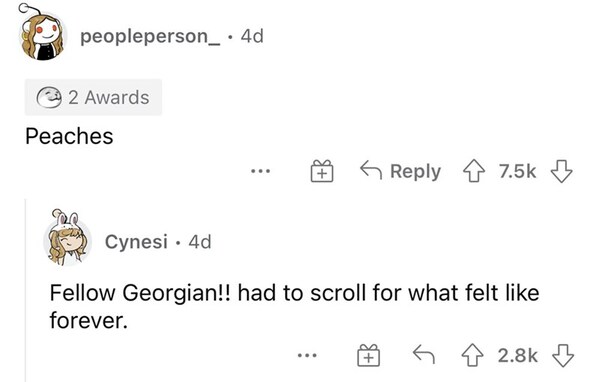
Task: Open Cynesi username profile link
Action: [136, 241]
